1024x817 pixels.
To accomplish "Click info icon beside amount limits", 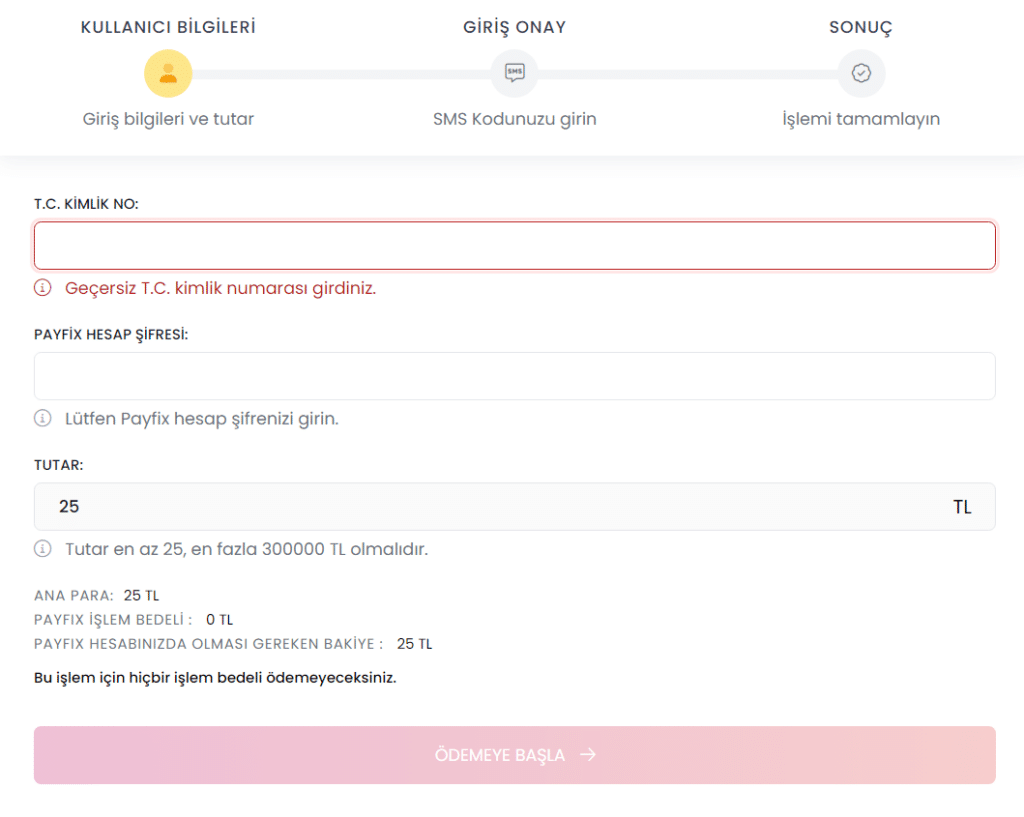I will (x=42, y=549).
